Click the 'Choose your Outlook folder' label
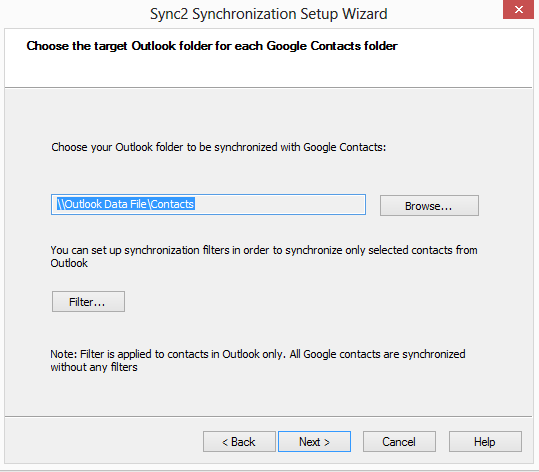The image size is (539, 472). coord(219,147)
